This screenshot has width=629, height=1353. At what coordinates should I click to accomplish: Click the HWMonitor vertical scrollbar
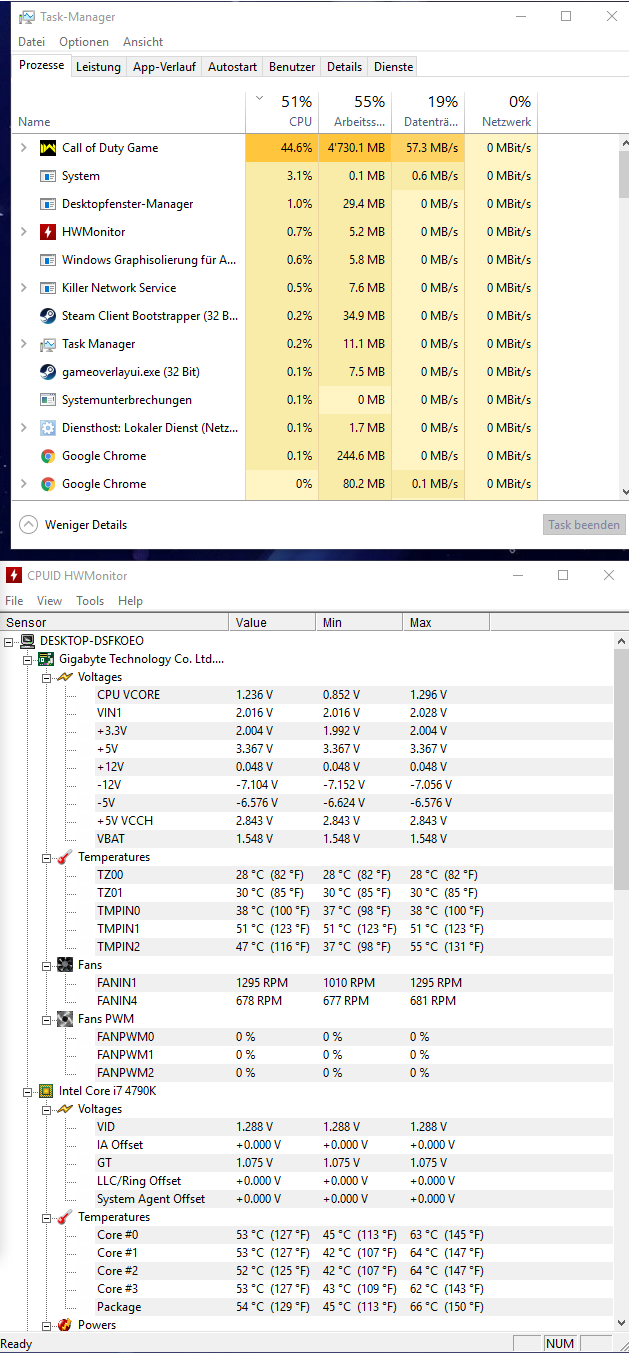[x=620, y=982]
